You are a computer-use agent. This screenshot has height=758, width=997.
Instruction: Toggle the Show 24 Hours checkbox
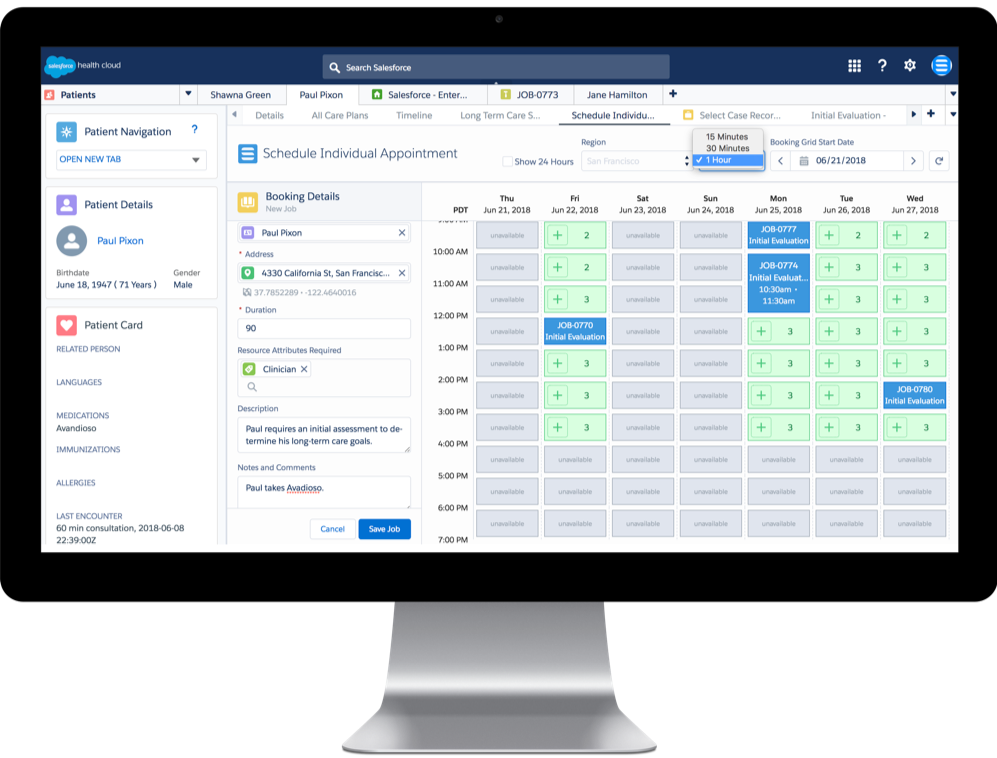tap(507, 162)
